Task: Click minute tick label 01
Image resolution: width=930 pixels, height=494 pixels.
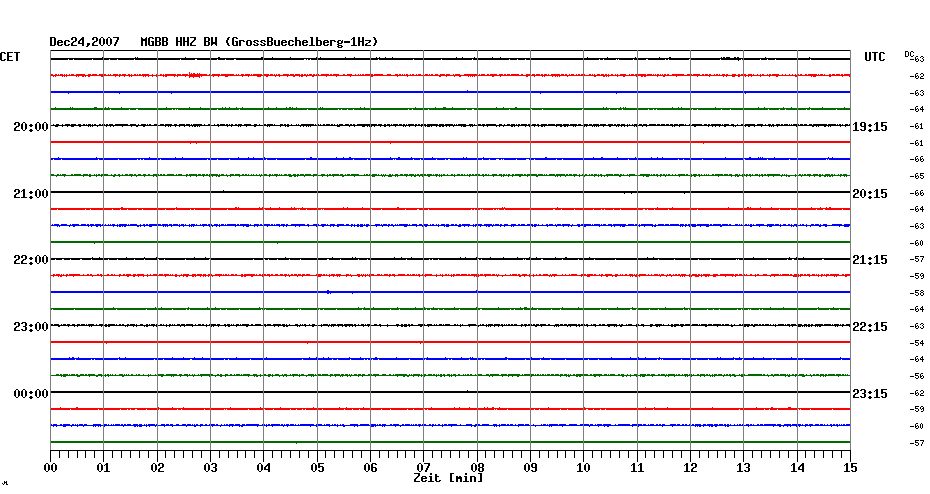Action: point(103,468)
